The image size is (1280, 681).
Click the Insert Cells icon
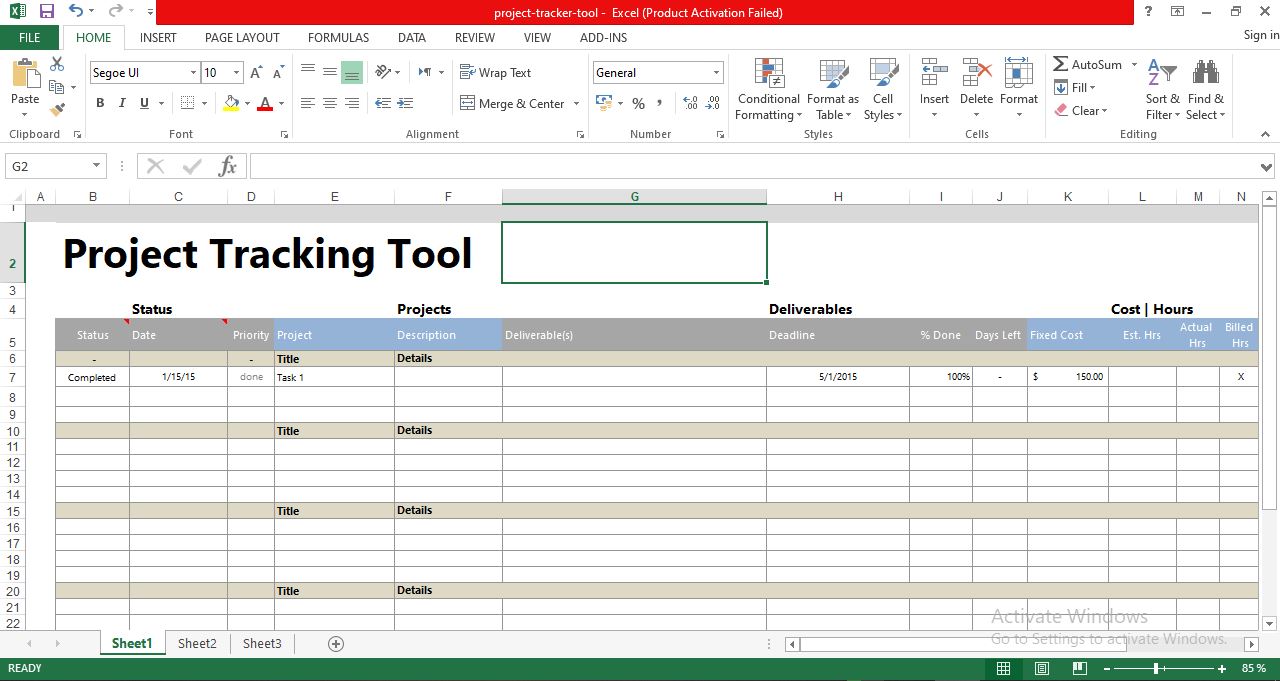click(933, 90)
